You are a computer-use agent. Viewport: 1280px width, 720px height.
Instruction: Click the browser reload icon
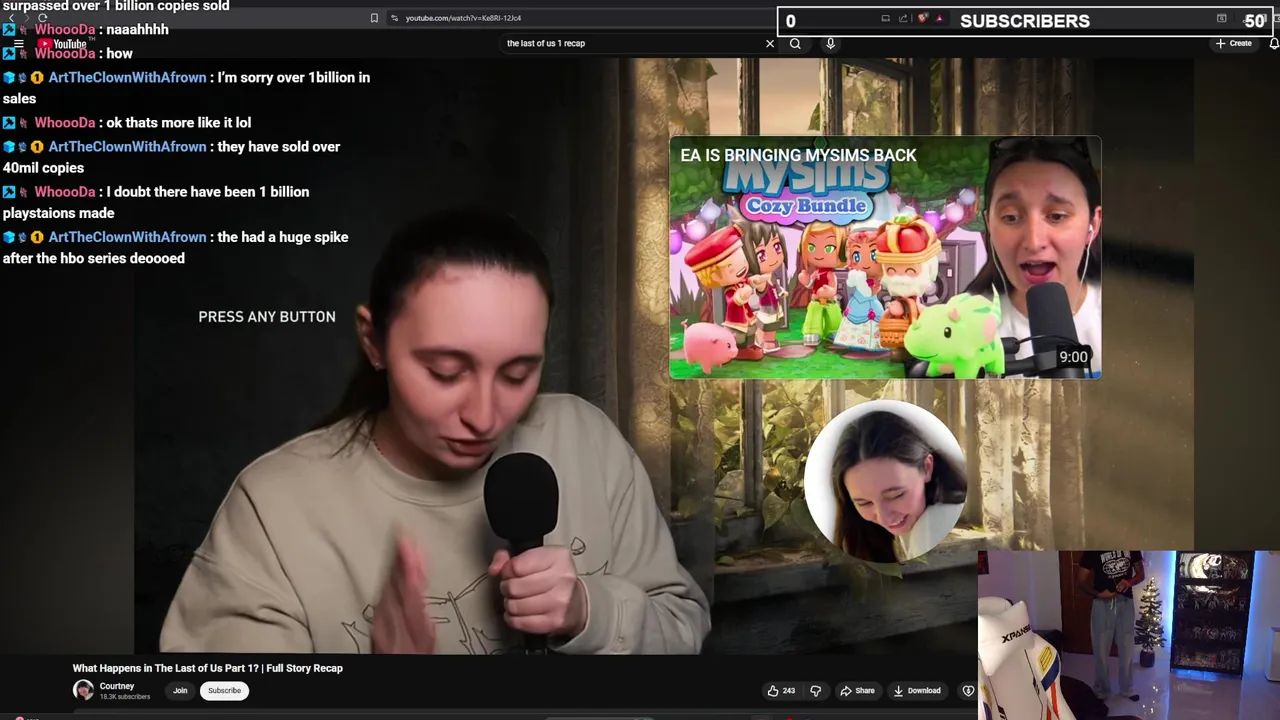click(x=42, y=18)
